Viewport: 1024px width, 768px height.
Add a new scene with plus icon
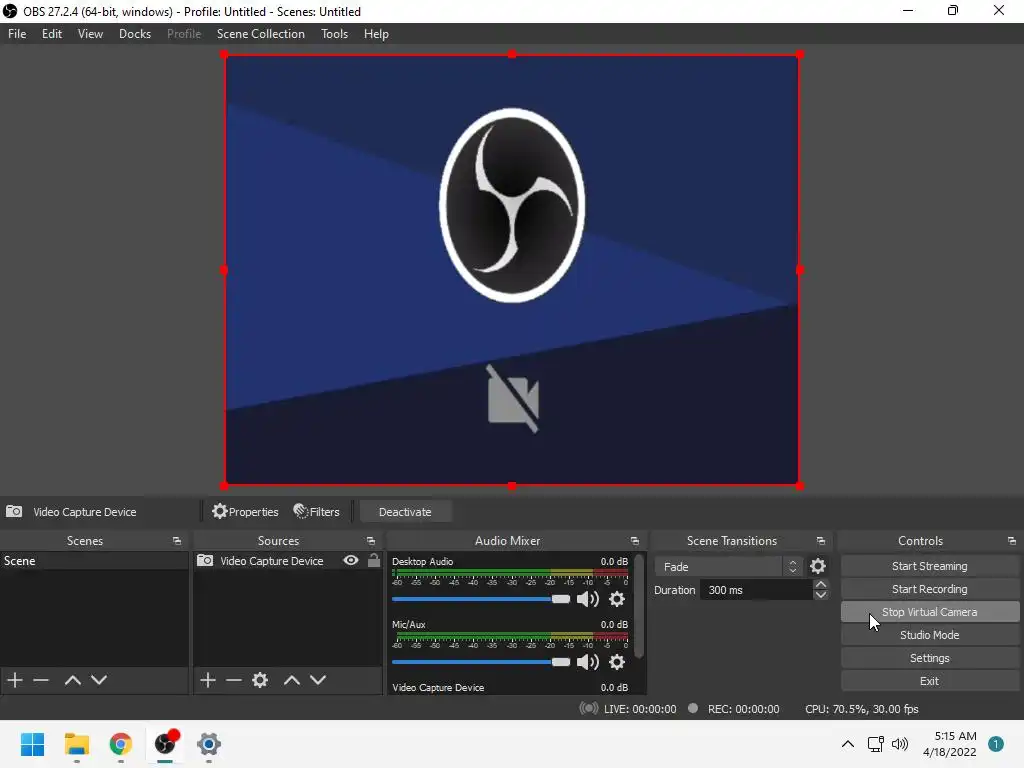15,680
